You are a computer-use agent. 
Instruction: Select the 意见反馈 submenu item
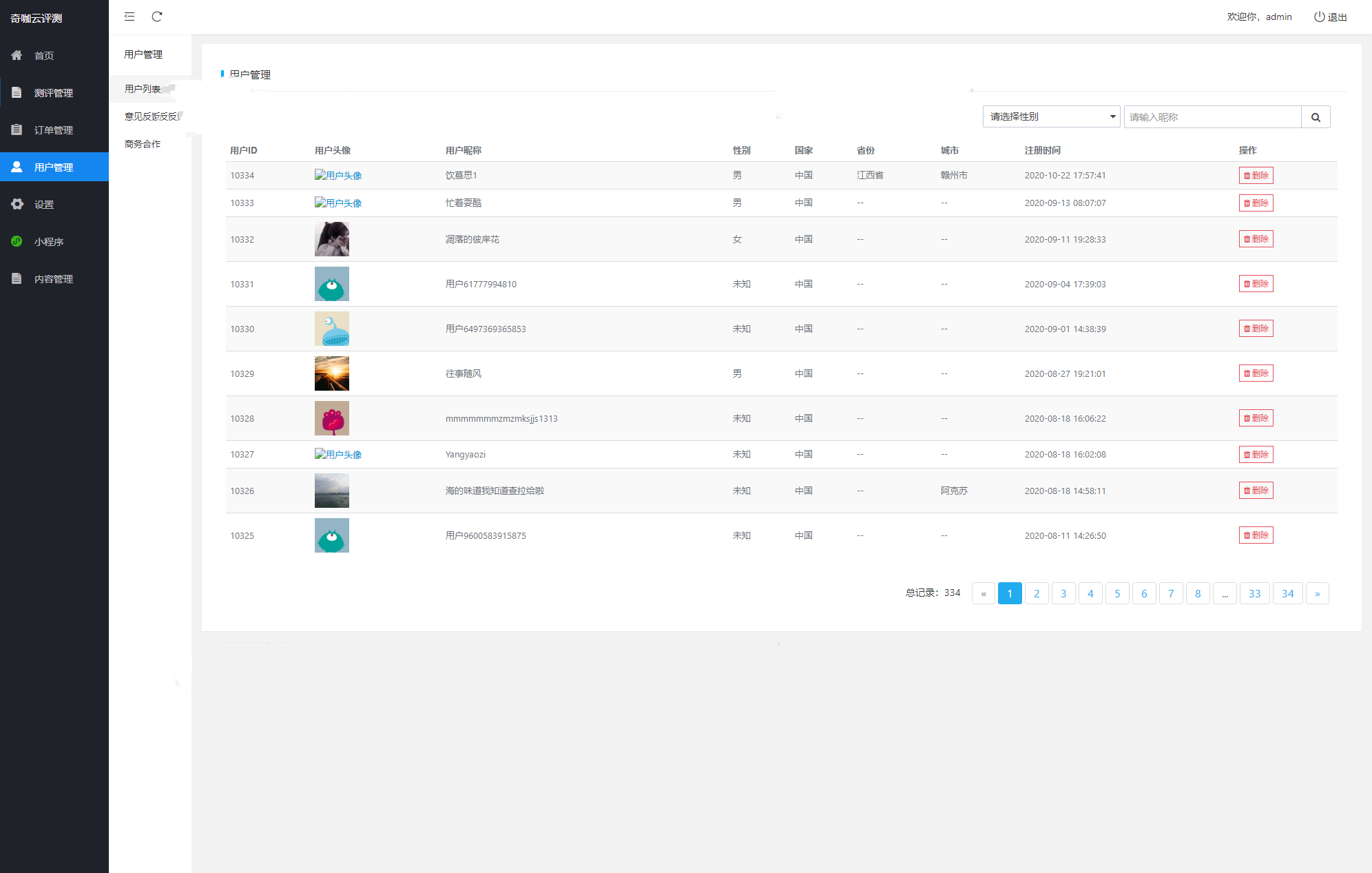152,116
